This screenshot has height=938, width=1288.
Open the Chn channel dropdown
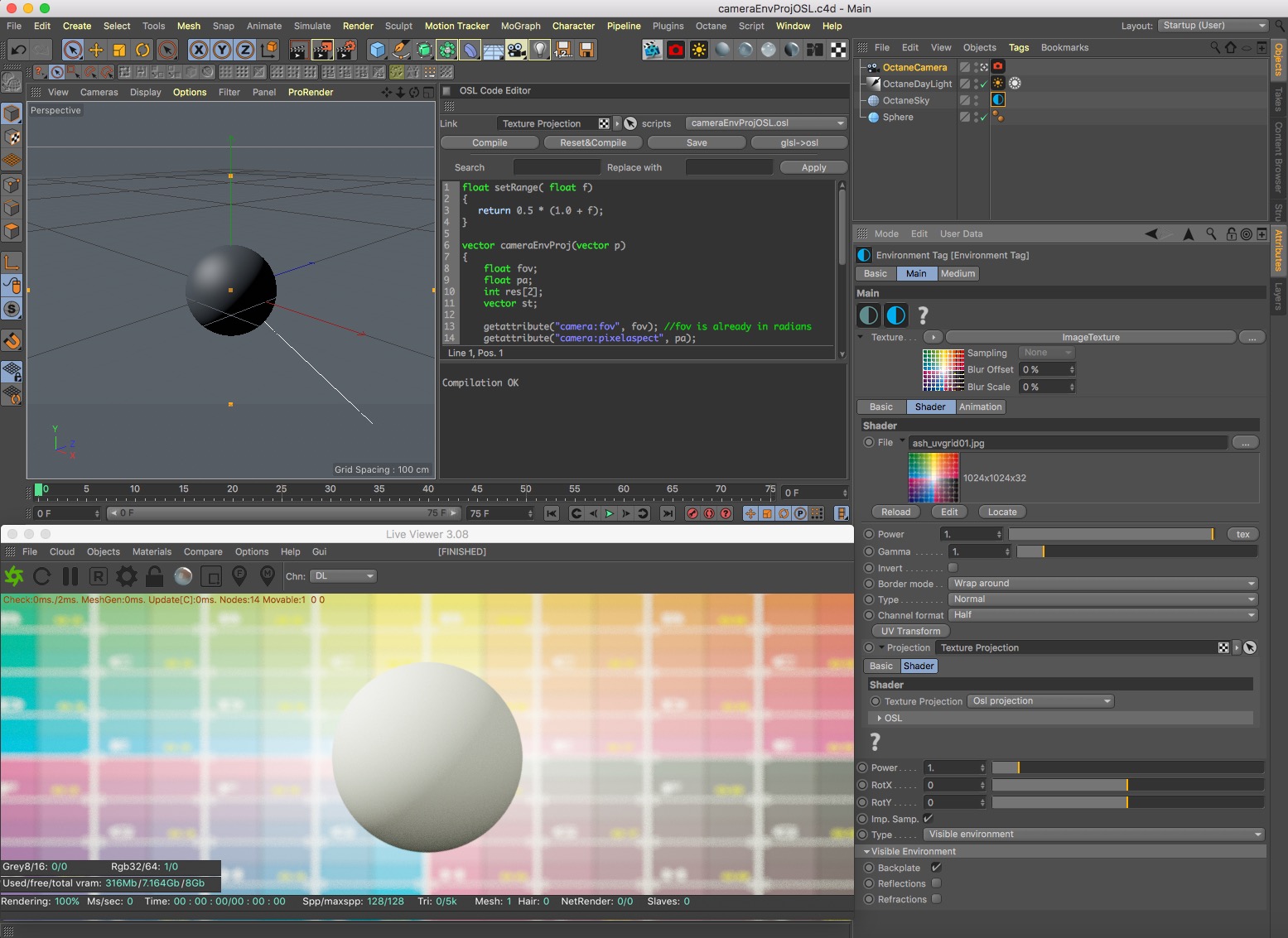click(344, 576)
